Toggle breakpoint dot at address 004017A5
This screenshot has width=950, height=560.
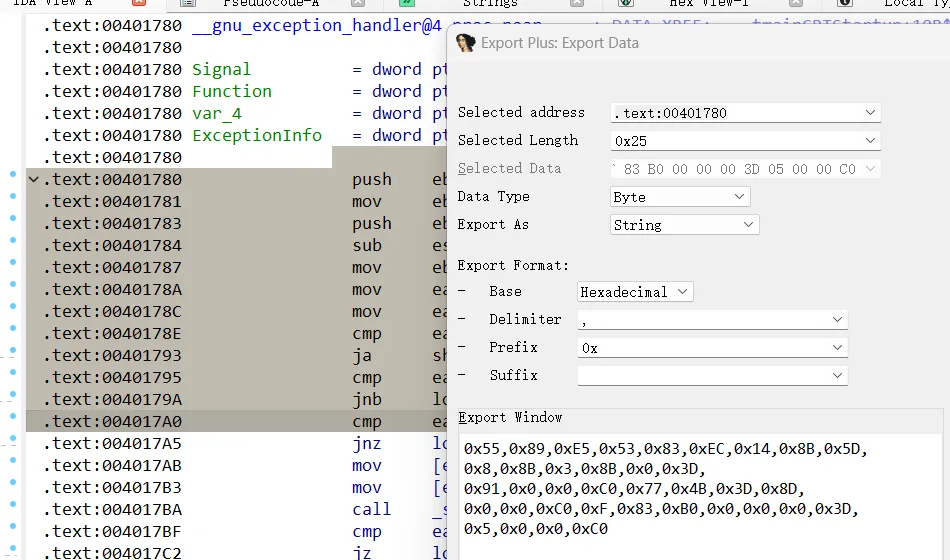[x=13, y=444]
